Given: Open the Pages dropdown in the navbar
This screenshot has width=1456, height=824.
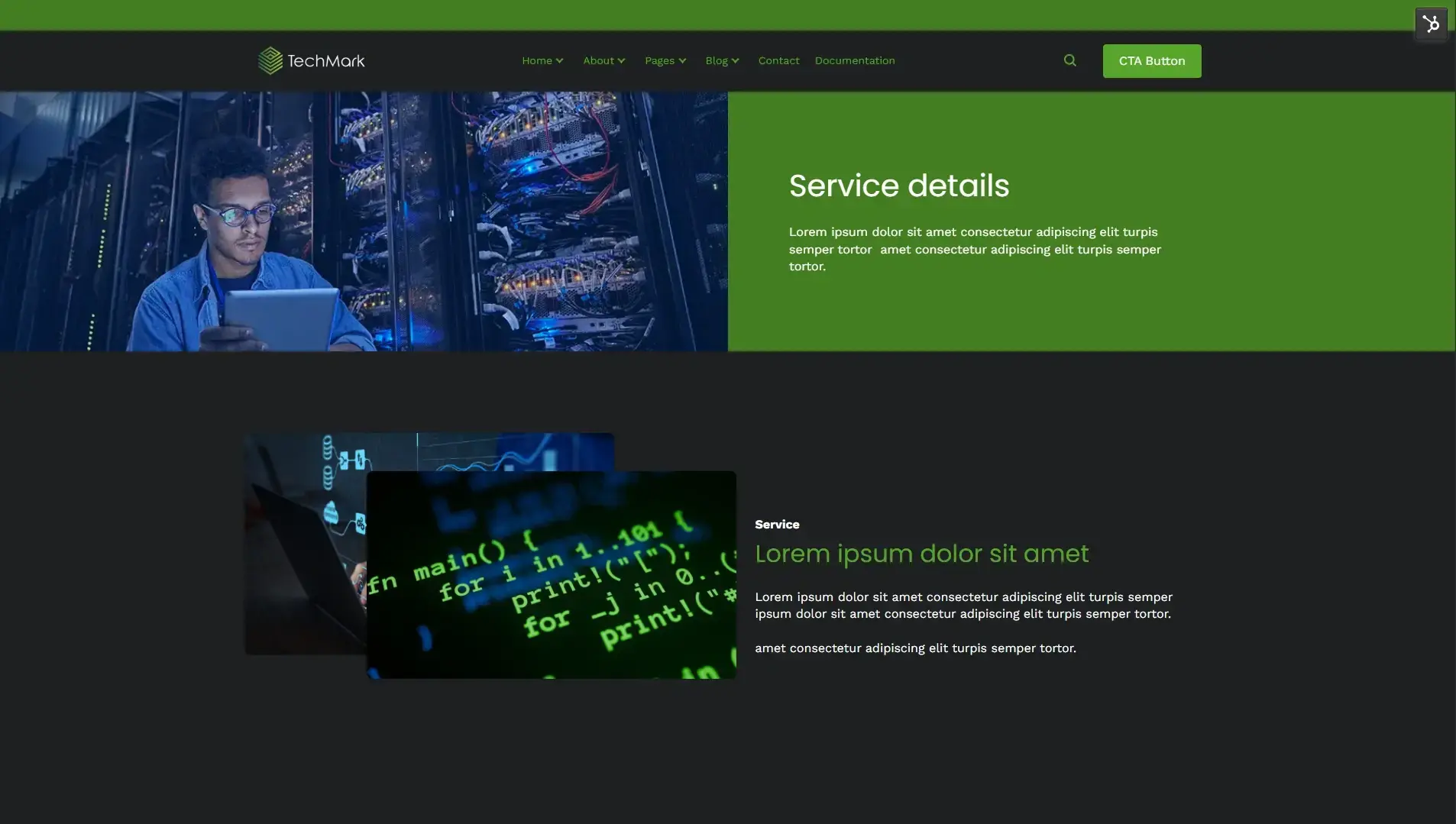Looking at the screenshot, I should (x=660, y=60).
